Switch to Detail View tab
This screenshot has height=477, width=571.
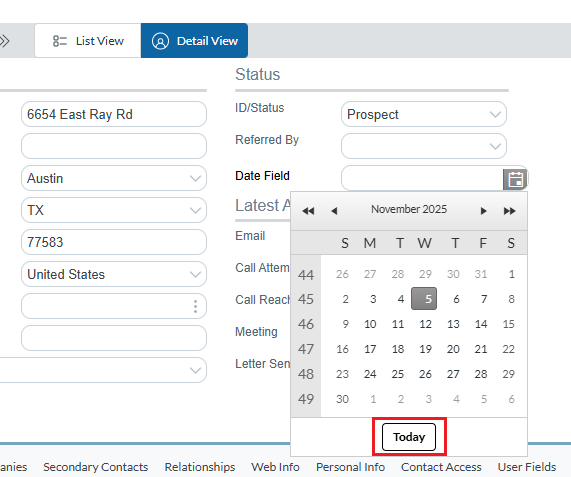(x=194, y=40)
